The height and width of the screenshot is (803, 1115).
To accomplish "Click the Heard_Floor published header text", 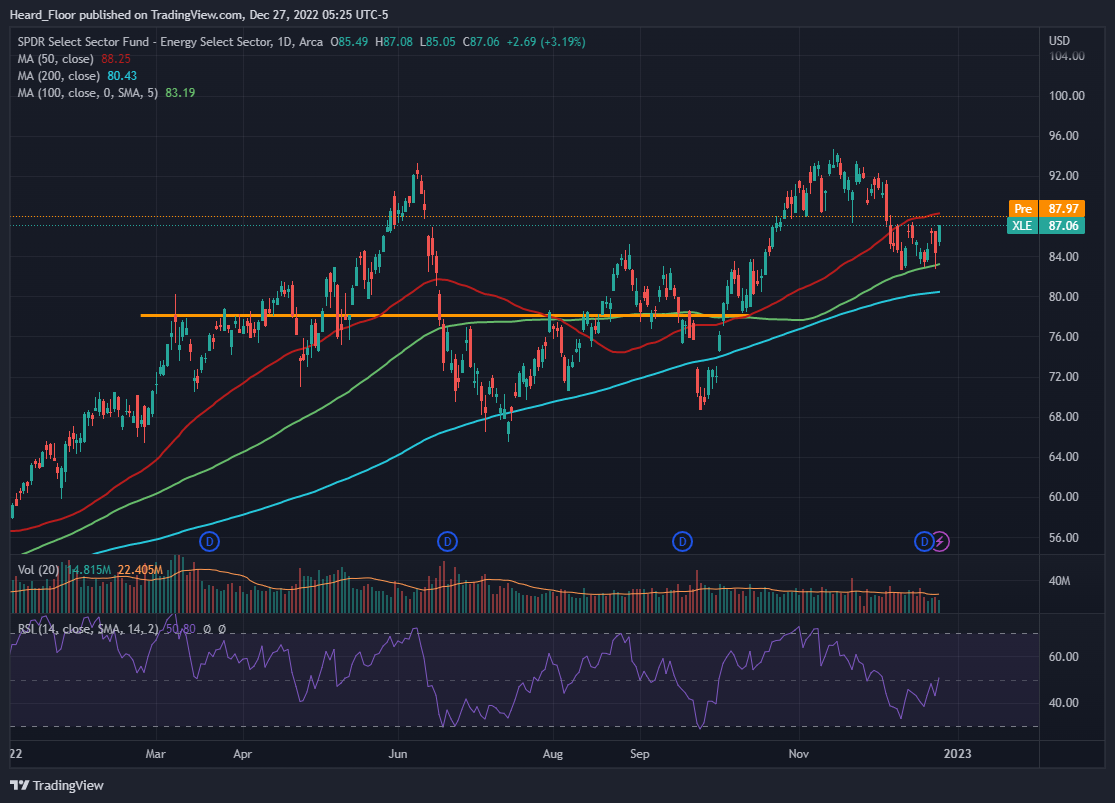I will 199,15.
